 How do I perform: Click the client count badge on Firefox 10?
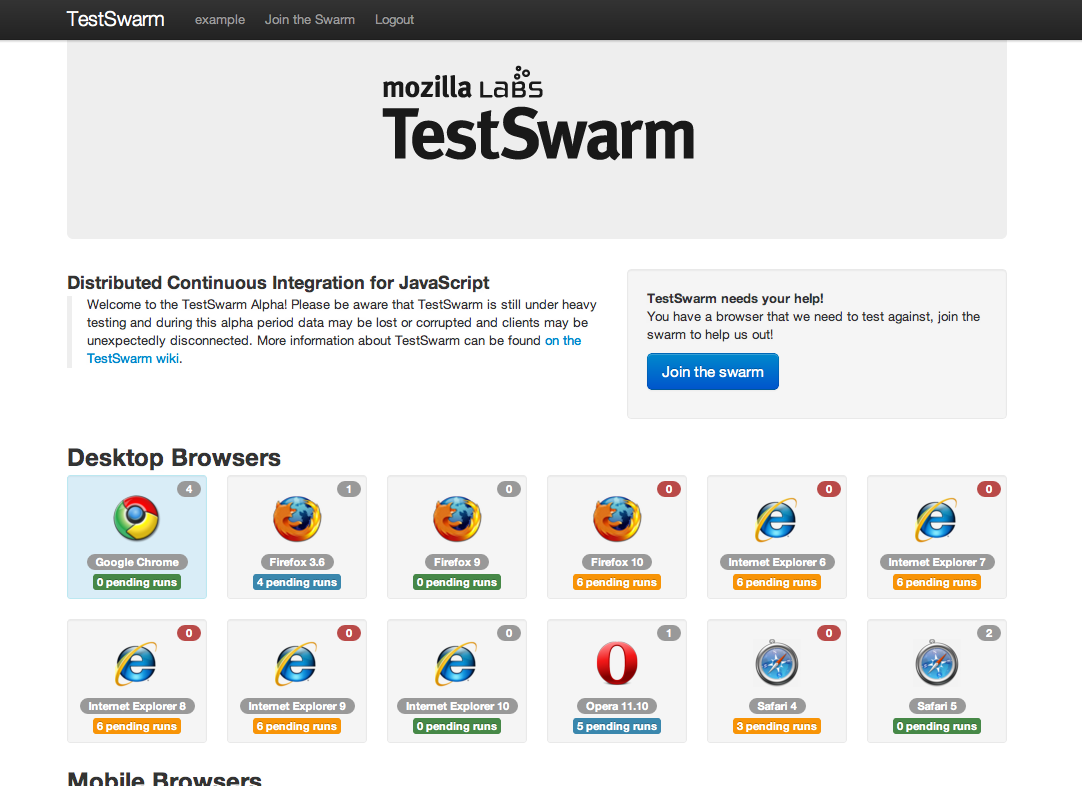[x=669, y=489]
